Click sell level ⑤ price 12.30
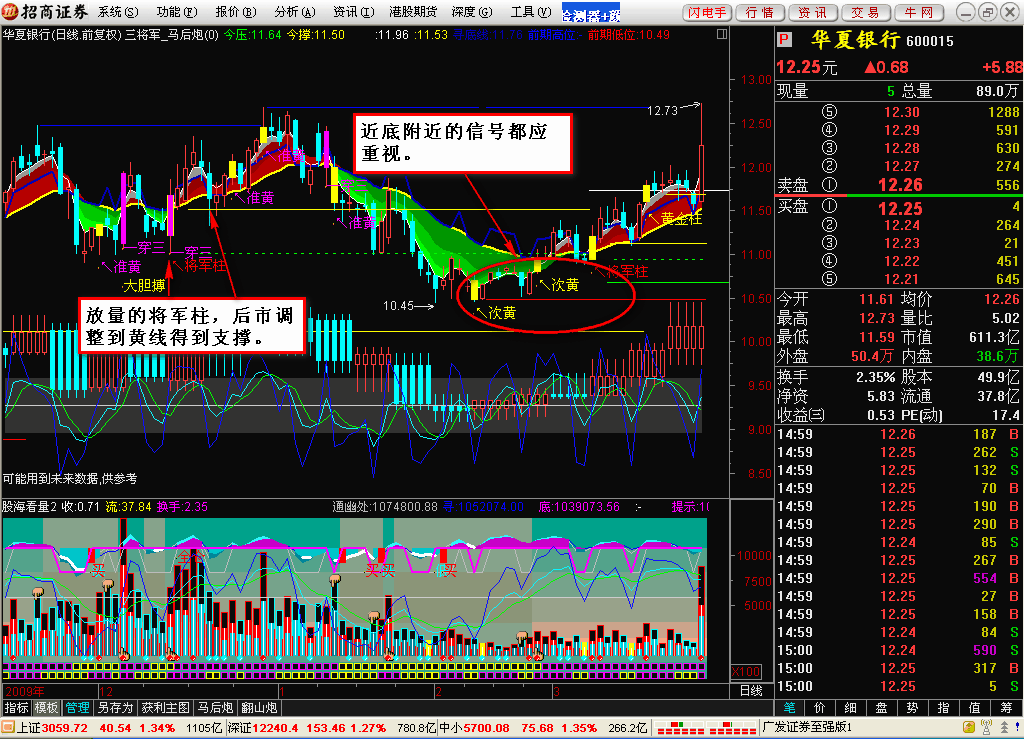Screen dimensions: 1024x739 902,112
